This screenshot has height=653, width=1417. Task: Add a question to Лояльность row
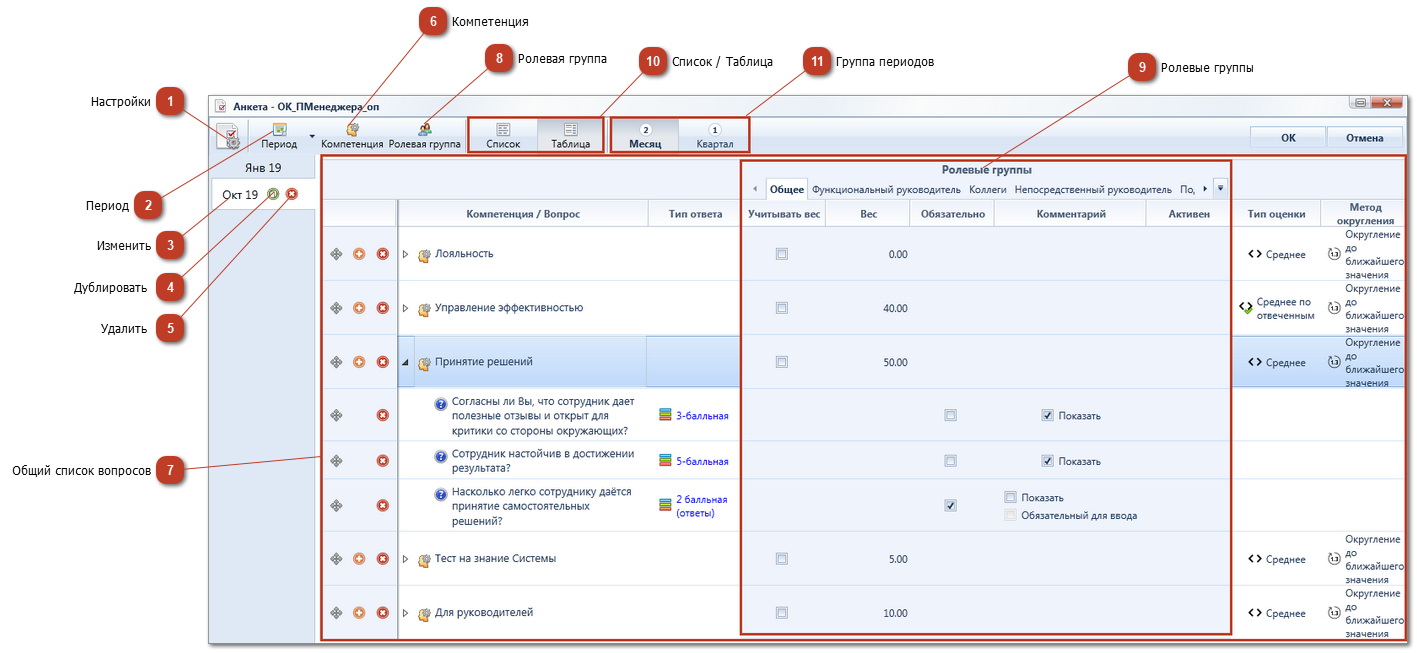pos(359,254)
